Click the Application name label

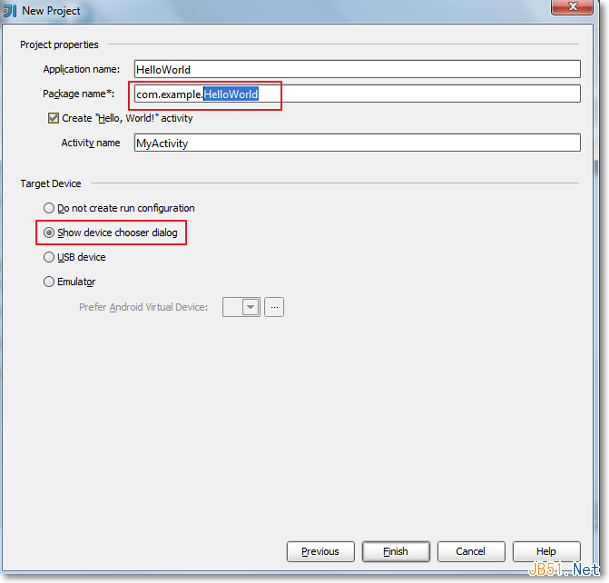(82, 69)
